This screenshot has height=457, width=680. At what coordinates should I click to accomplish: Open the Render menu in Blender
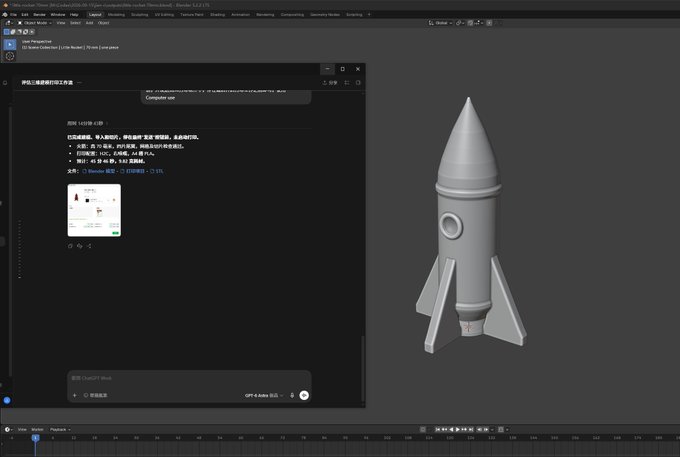click(x=39, y=14)
